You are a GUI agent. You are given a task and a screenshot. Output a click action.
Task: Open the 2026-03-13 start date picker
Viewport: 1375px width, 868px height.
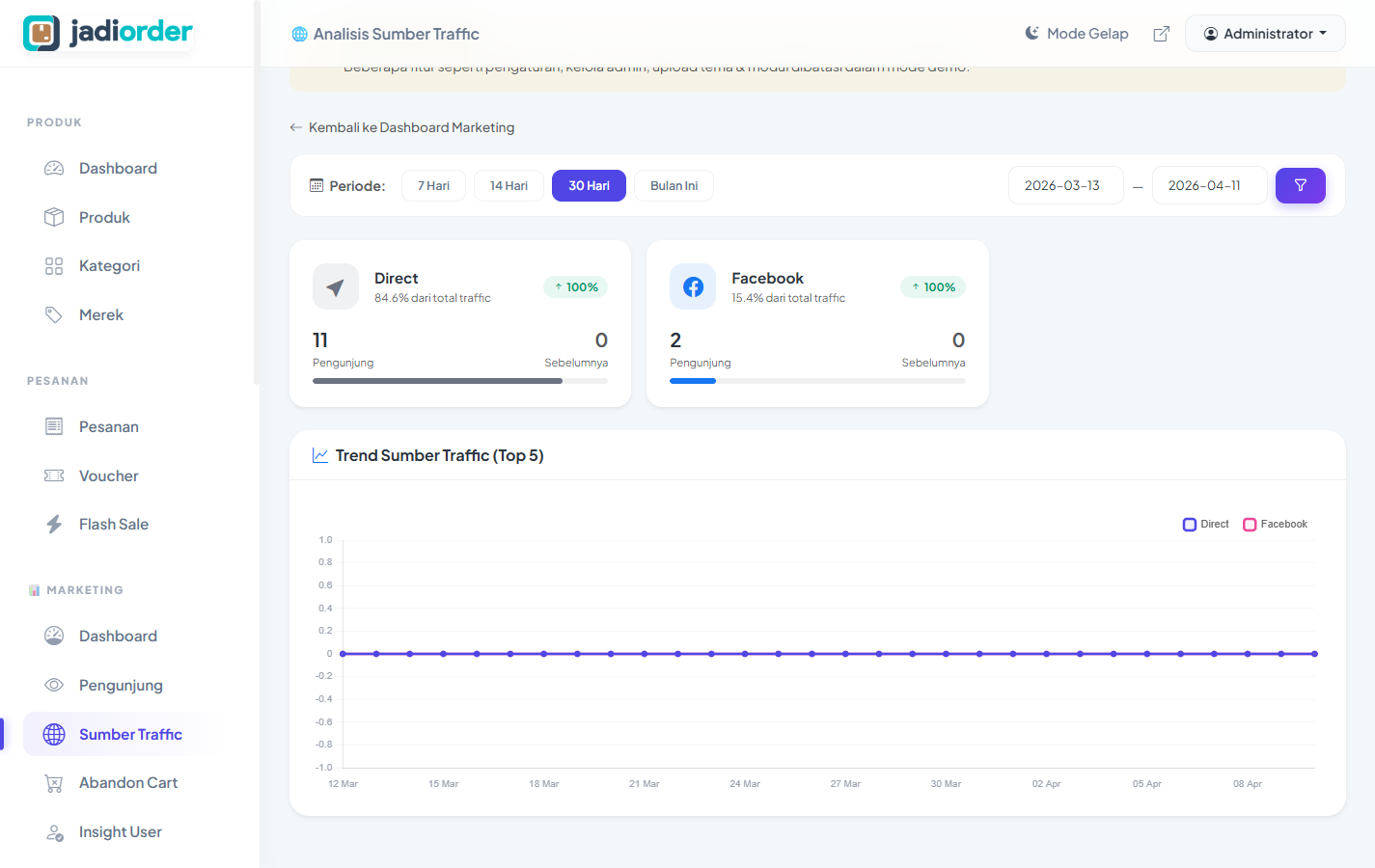pyautogui.click(x=1065, y=185)
